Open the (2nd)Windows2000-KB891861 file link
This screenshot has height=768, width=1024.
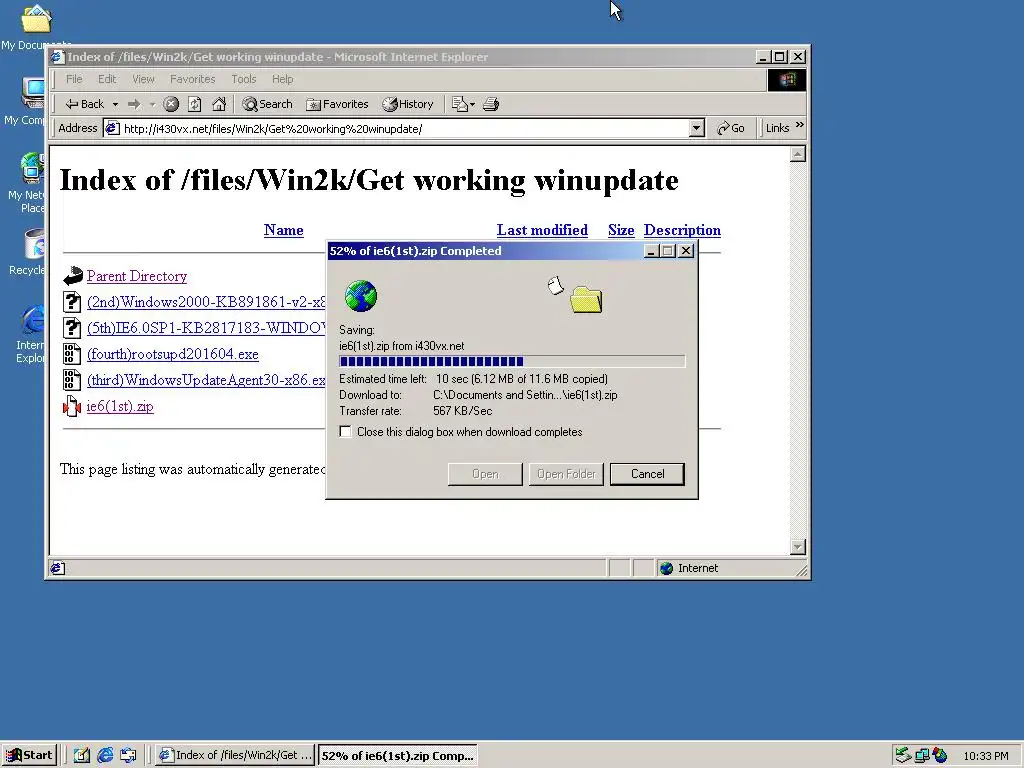coord(206,302)
